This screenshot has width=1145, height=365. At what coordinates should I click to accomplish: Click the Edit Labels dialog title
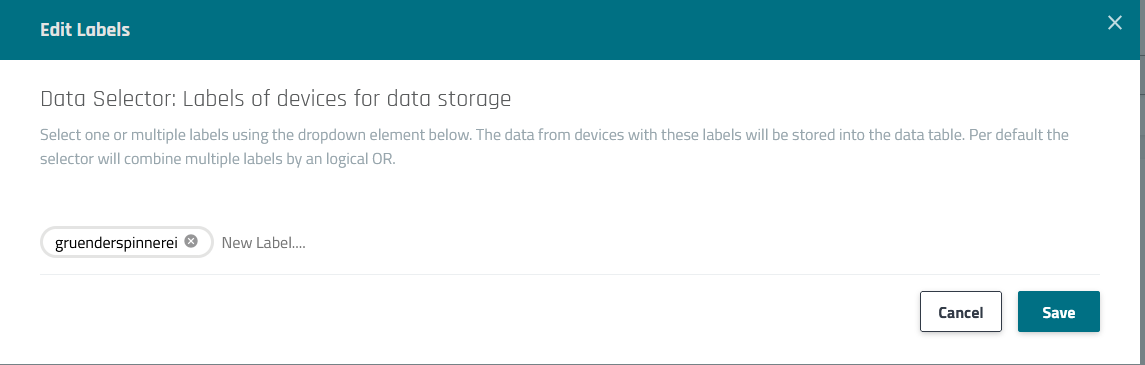(85, 30)
